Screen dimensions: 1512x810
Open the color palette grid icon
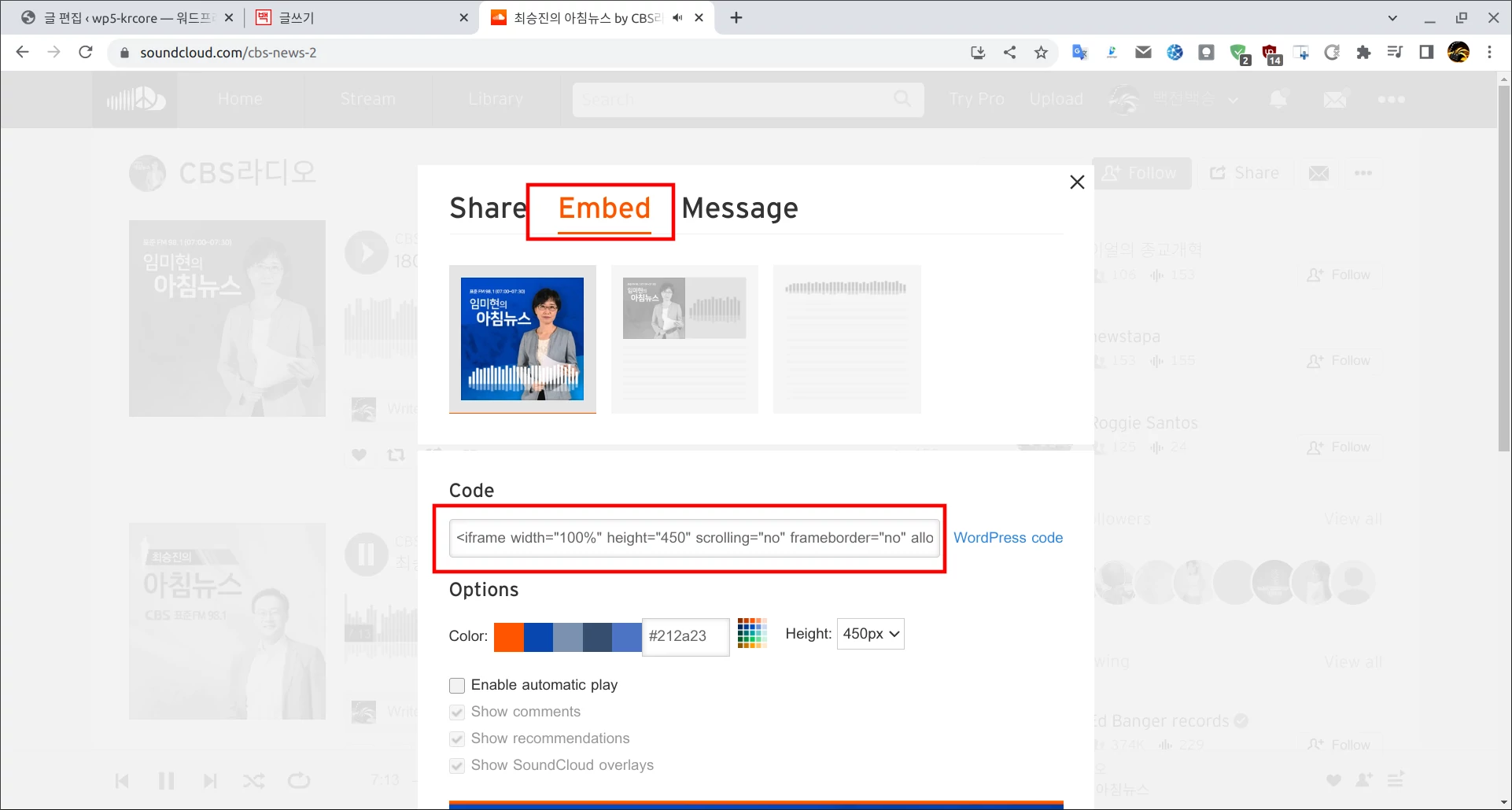752,633
